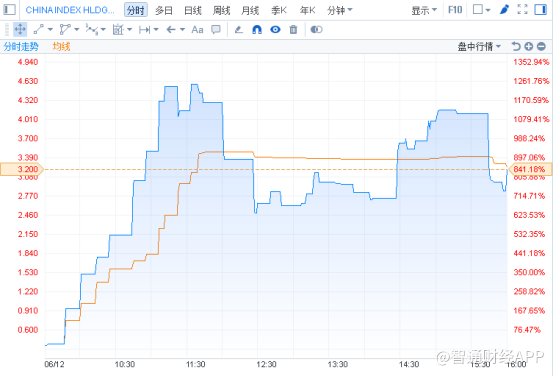Open the 分钟 minute interval dropdown

click(340, 10)
